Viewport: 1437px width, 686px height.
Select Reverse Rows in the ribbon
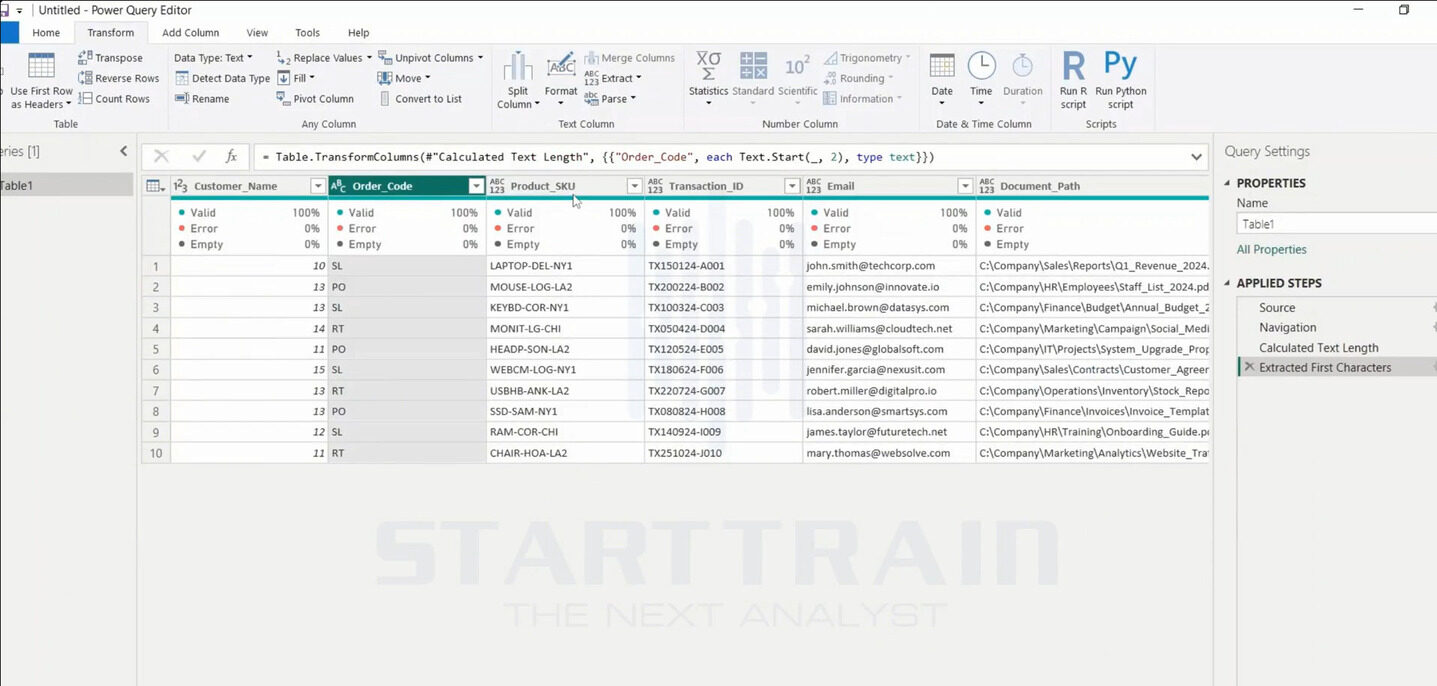coord(118,78)
